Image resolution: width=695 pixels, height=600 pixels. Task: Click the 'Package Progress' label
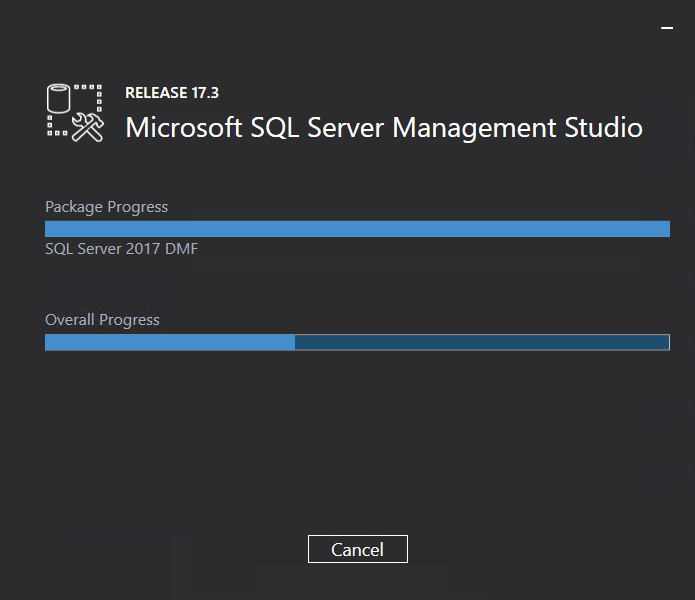coord(106,207)
